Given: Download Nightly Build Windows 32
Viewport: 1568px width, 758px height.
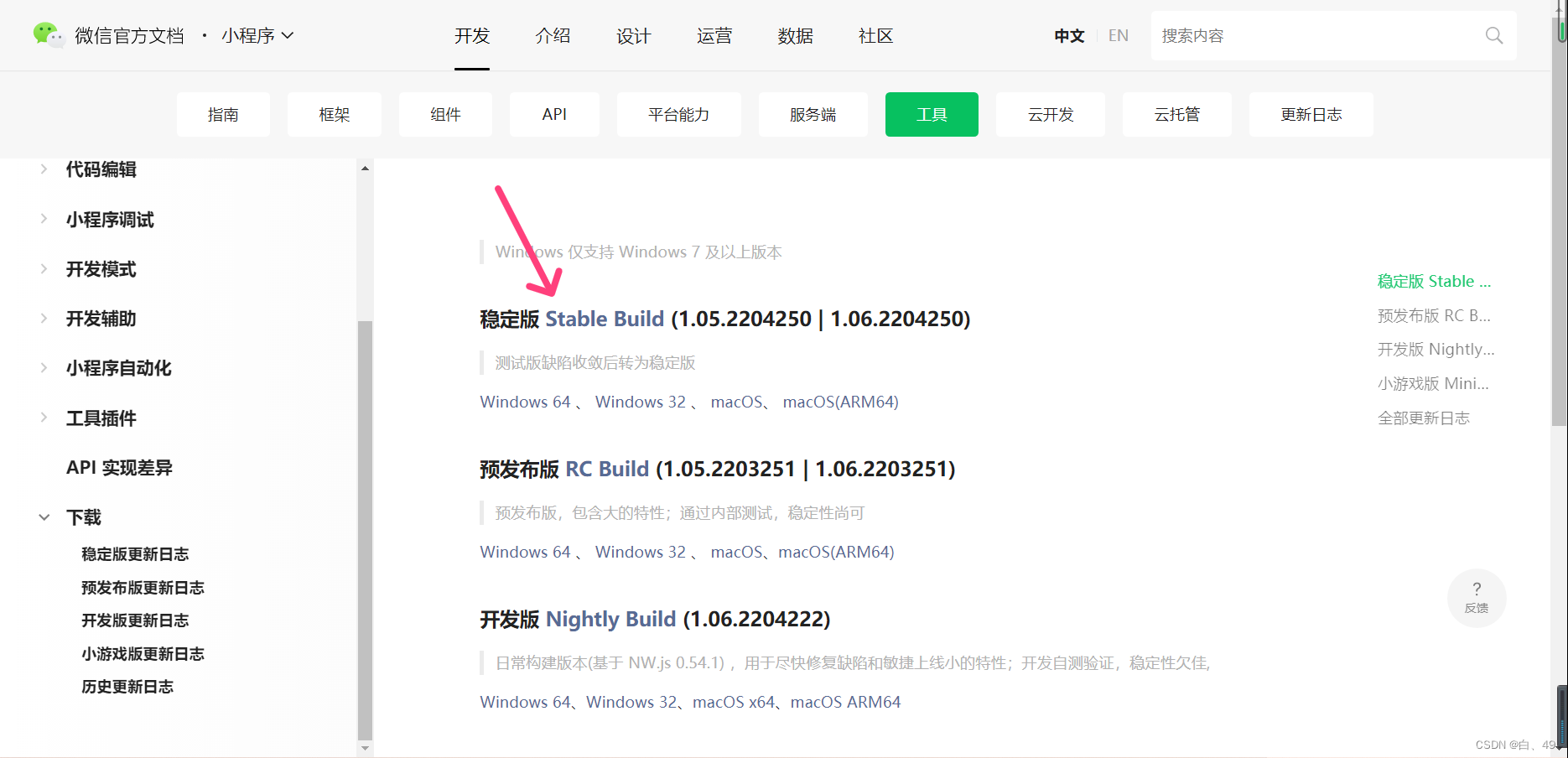Looking at the screenshot, I should [x=631, y=702].
